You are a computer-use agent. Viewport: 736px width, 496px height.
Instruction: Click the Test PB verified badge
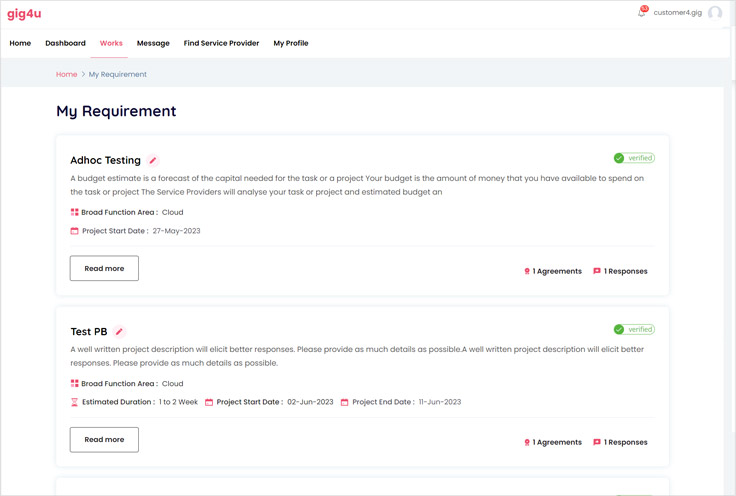(x=634, y=329)
